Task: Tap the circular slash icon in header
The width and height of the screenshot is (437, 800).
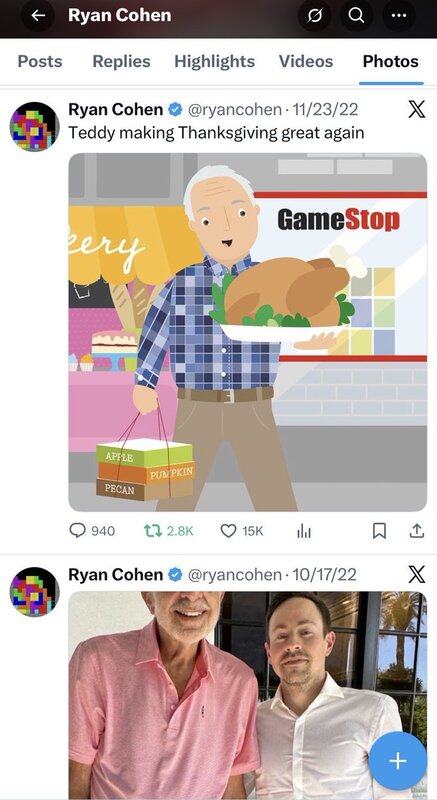Action: [x=314, y=15]
